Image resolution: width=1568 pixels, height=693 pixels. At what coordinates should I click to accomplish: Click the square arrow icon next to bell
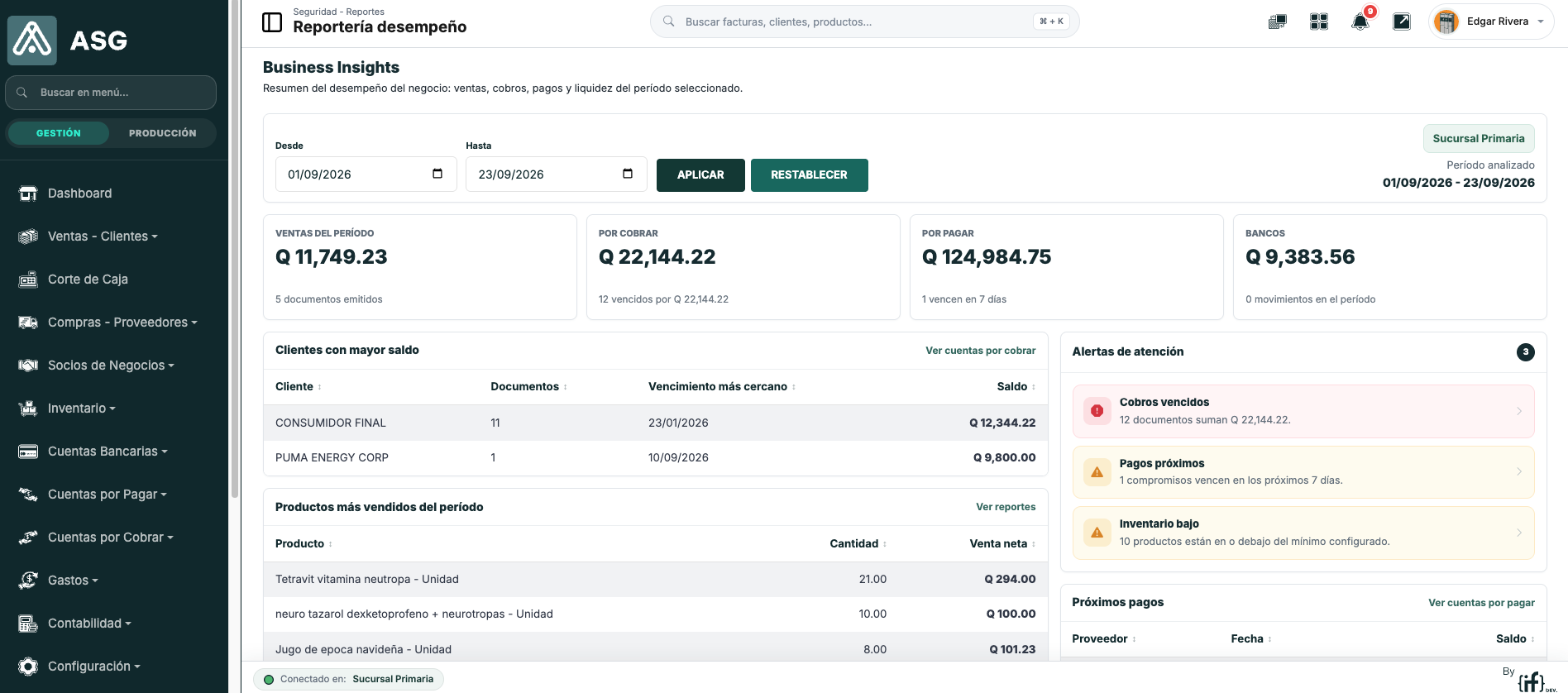click(1402, 22)
